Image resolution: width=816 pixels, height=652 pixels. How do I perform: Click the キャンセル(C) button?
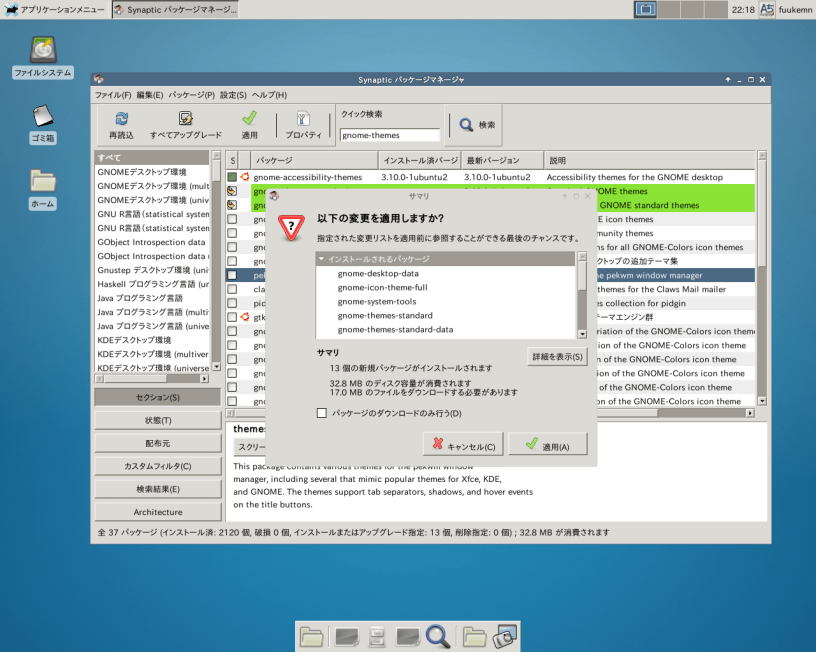pos(463,444)
